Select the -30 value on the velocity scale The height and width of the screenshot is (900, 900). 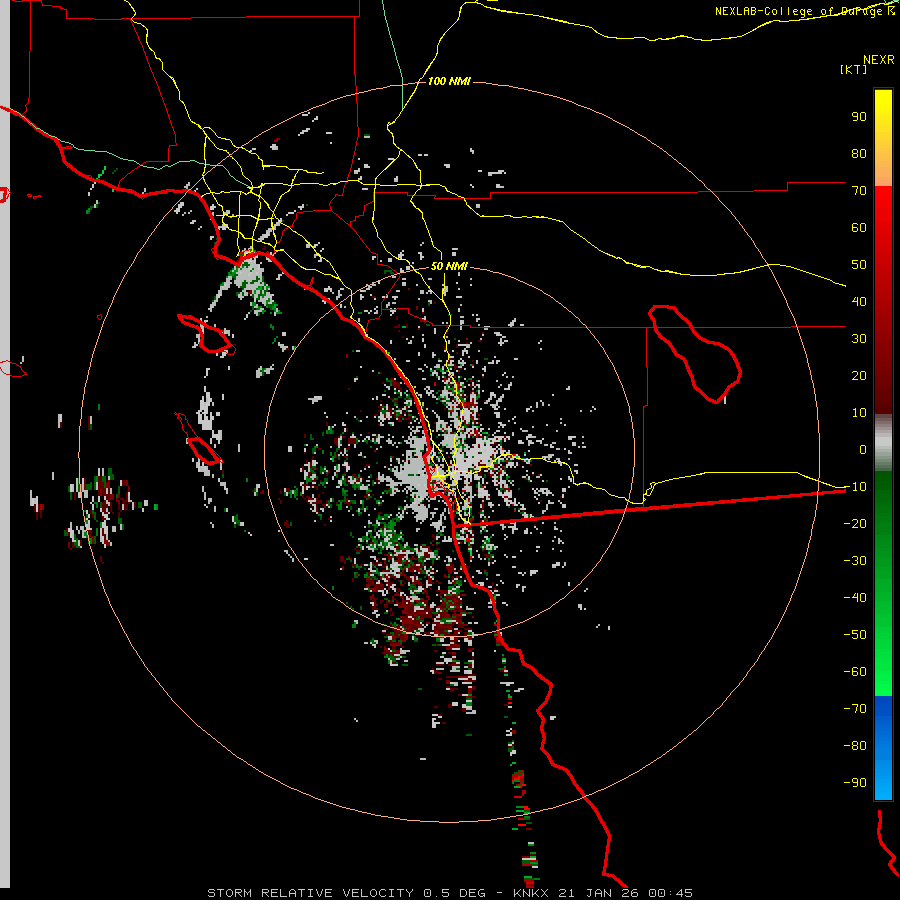pos(855,561)
